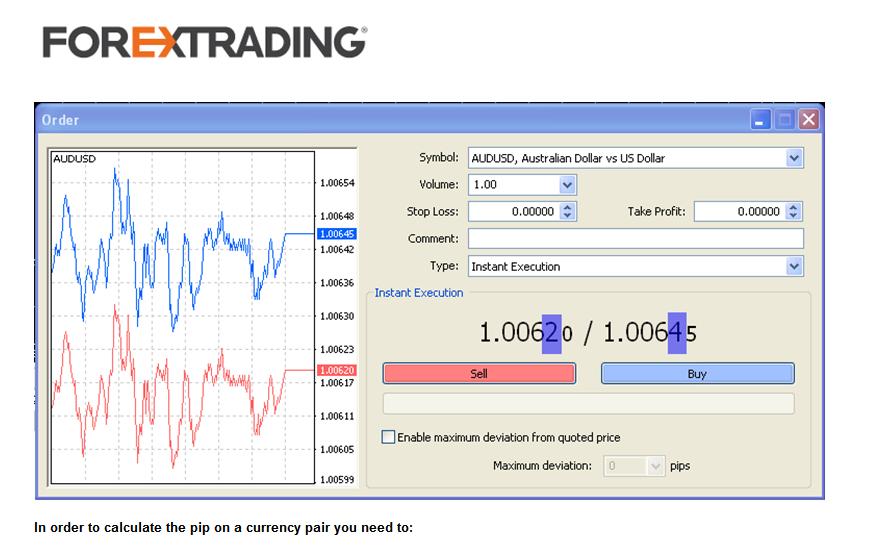Click the AUDUSD label on the chart

(73, 159)
